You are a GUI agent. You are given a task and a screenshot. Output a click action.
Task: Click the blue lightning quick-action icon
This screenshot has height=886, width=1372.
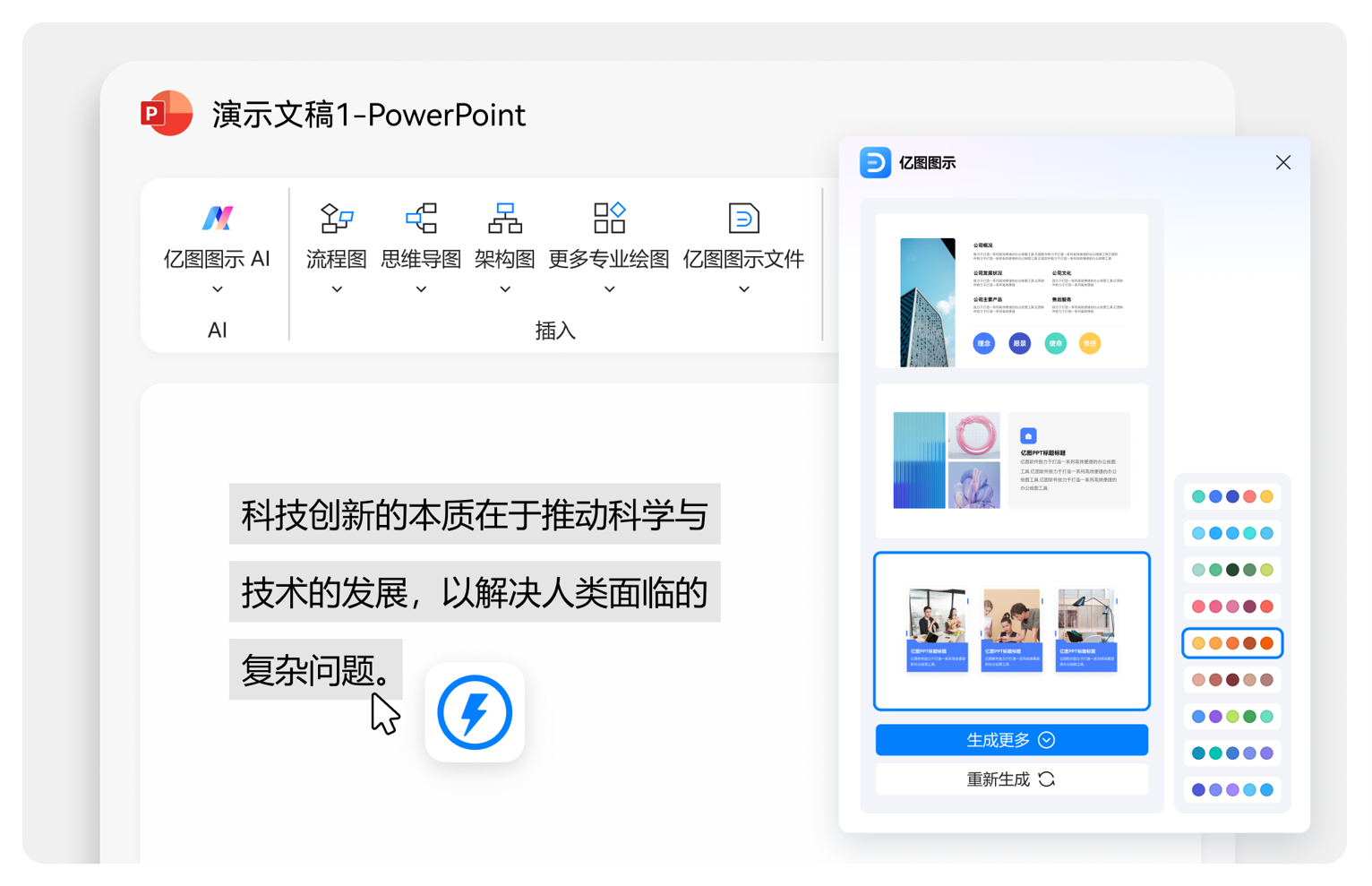point(475,712)
